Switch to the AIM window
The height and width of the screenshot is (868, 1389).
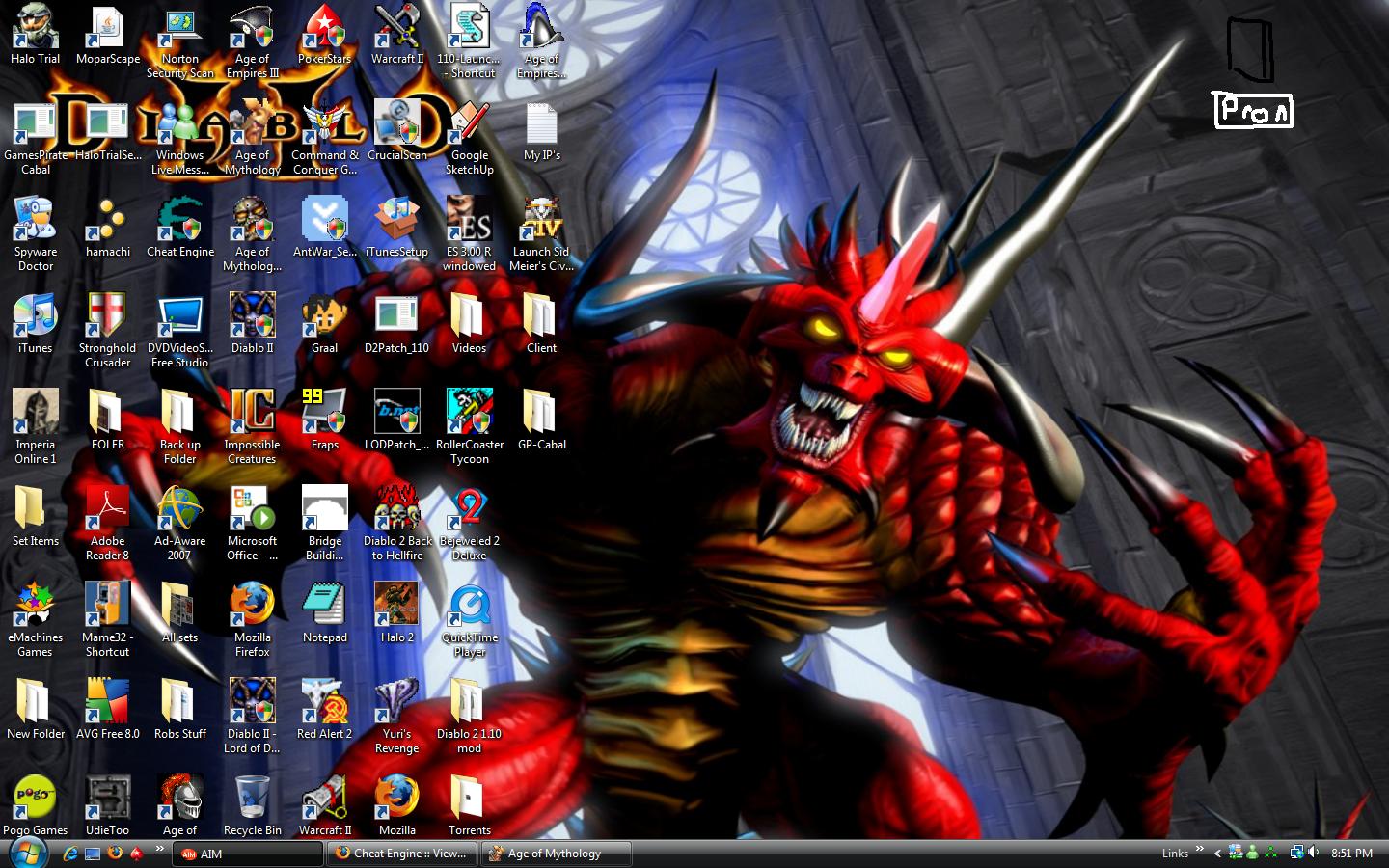pos(247,854)
